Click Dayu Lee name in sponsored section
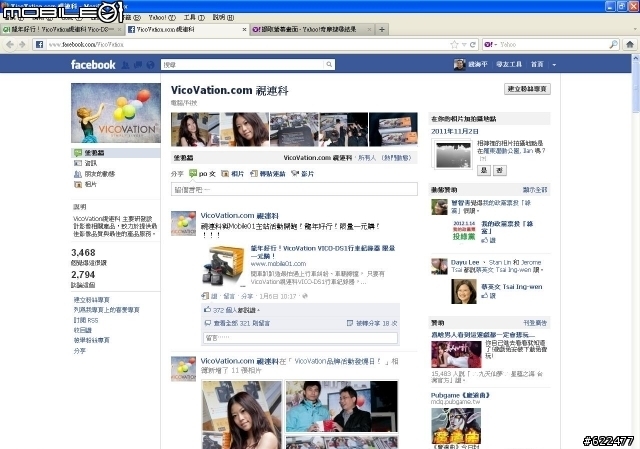 coord(464,262)
